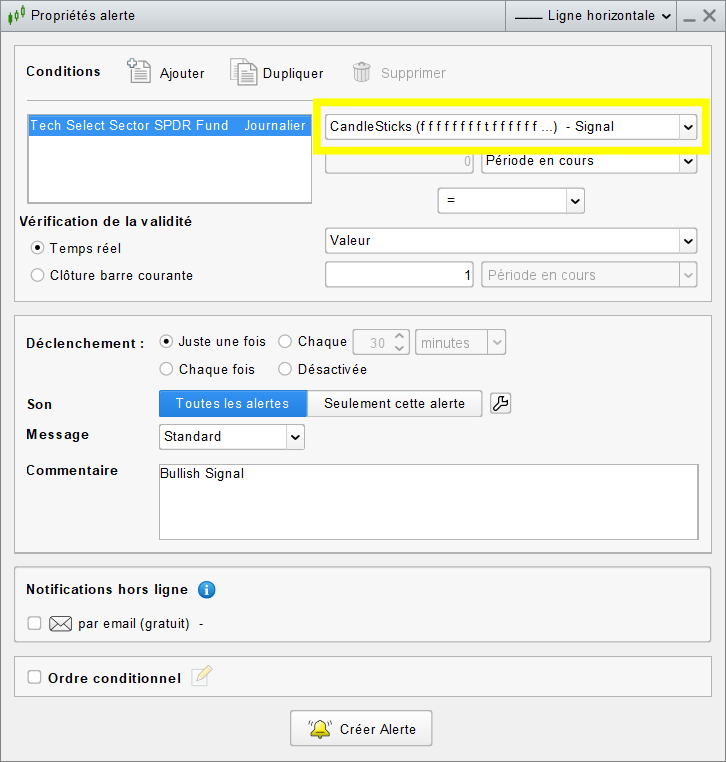
Task: Switch to Seulement cette alerte
Action: point(394,403)
